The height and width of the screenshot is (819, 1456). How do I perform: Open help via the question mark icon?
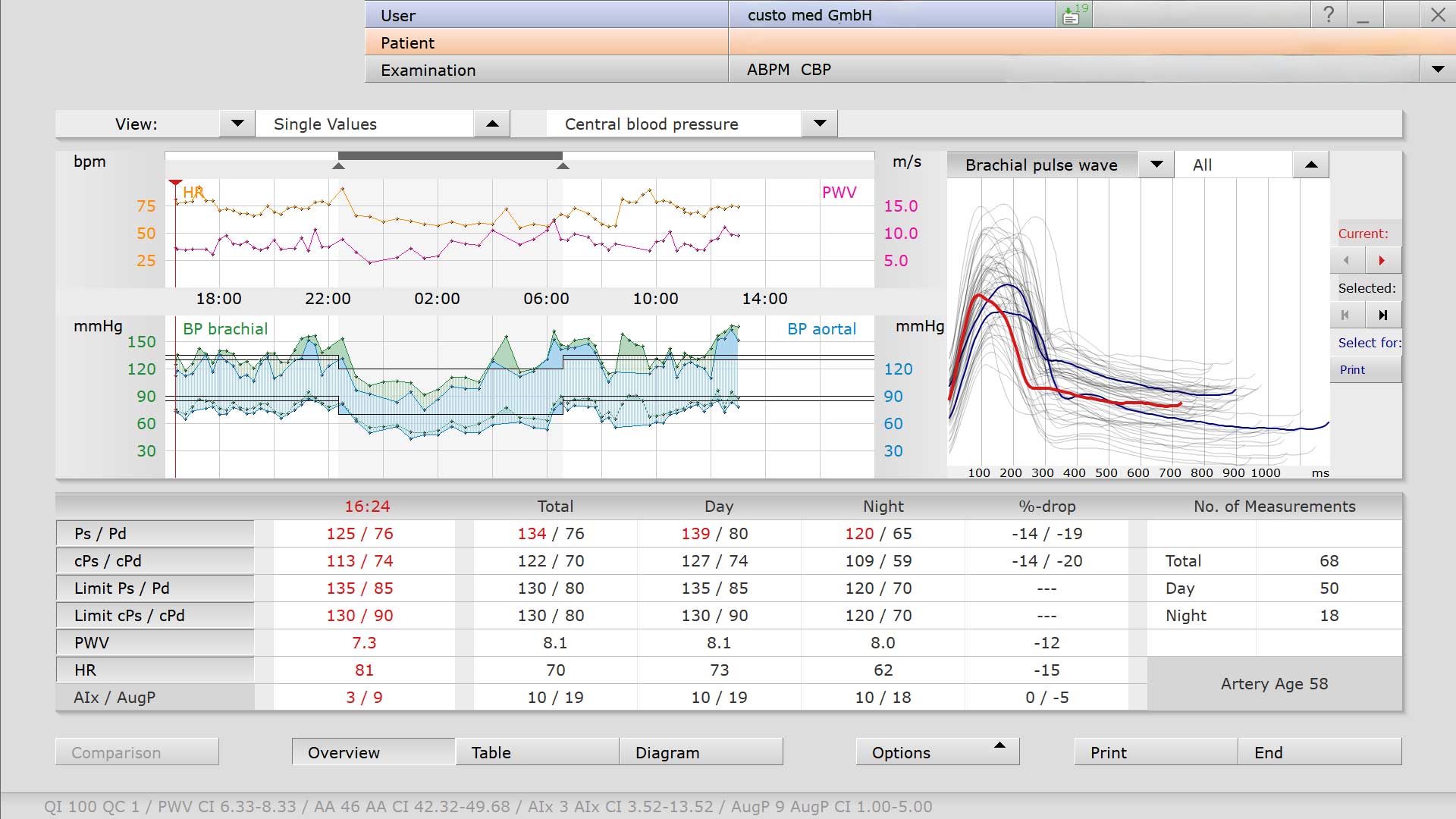1328,14
